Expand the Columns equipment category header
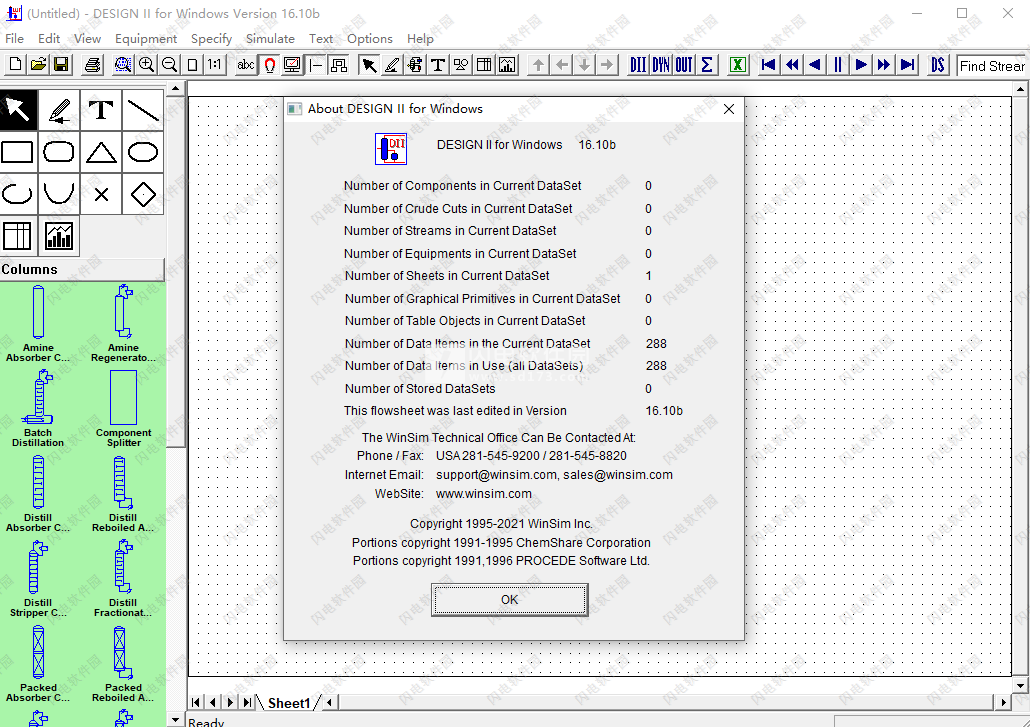Viewport: 1030px width, 727px height. [82, 269]
